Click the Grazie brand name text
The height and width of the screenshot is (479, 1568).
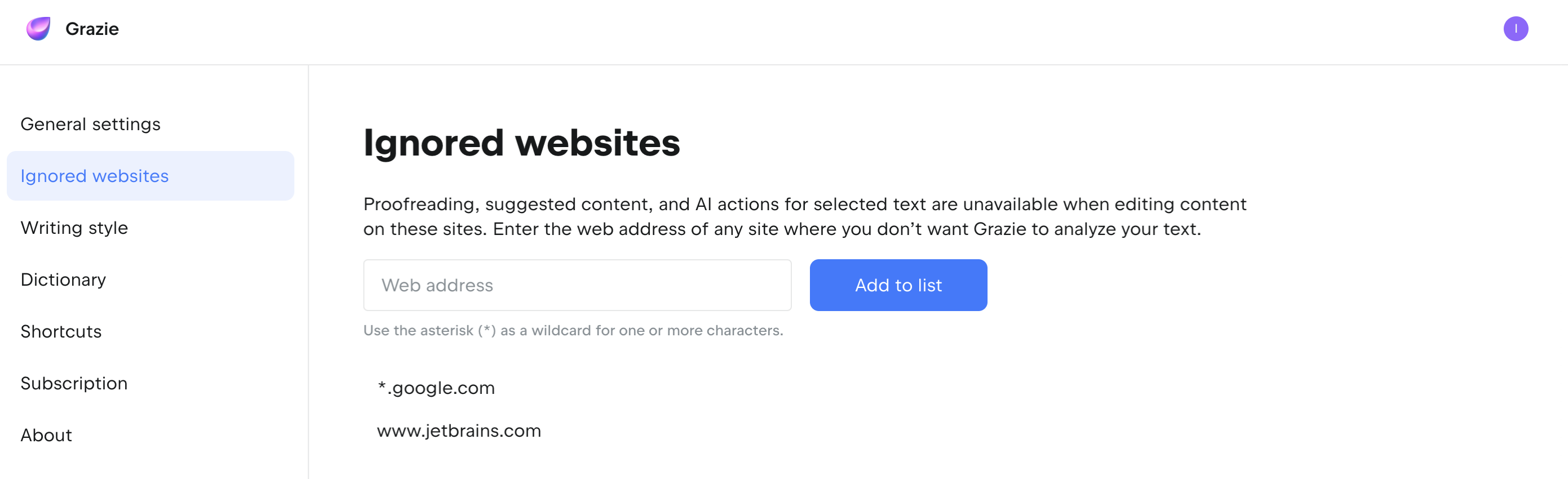click(x=92, y=29)
